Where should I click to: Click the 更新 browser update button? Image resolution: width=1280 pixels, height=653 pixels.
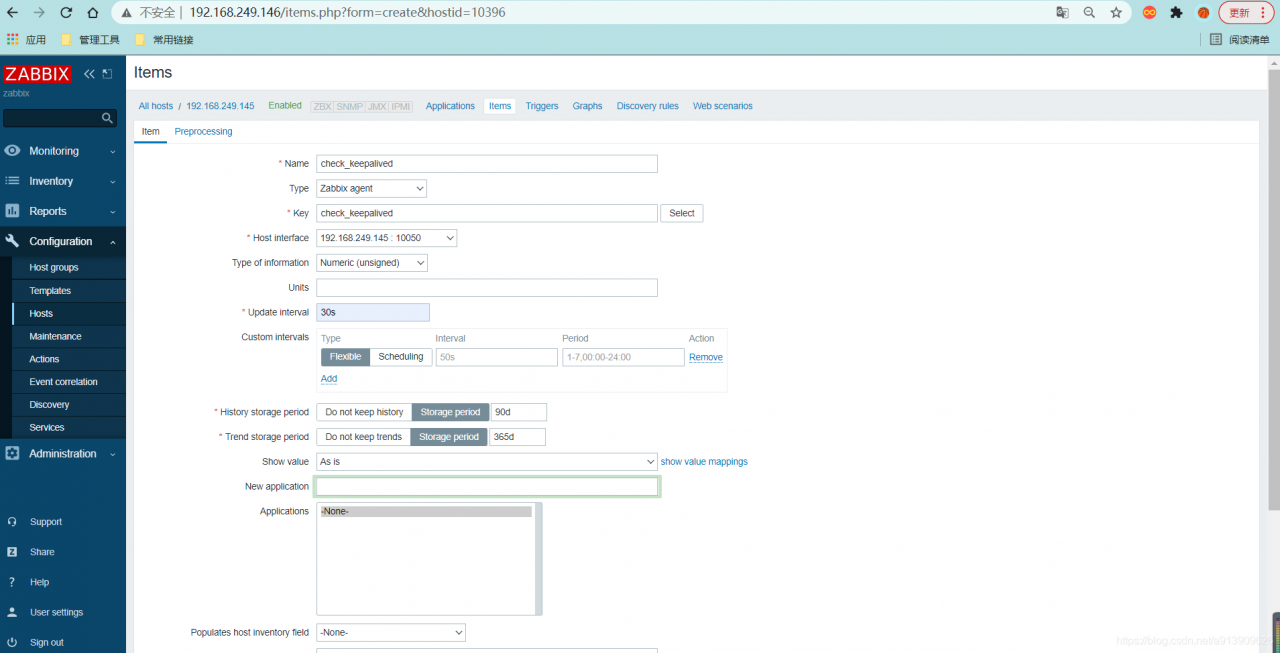click(1239, 13)
